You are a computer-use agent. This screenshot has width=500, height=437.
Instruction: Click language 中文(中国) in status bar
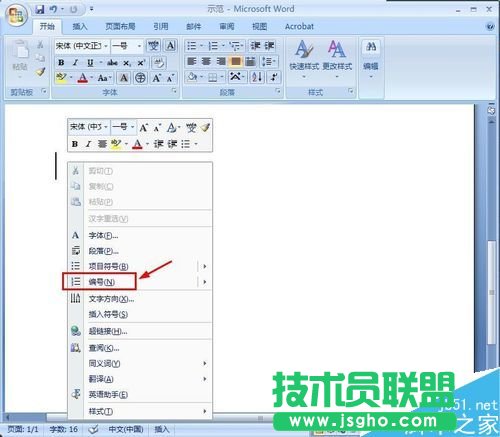click(126, 429)
